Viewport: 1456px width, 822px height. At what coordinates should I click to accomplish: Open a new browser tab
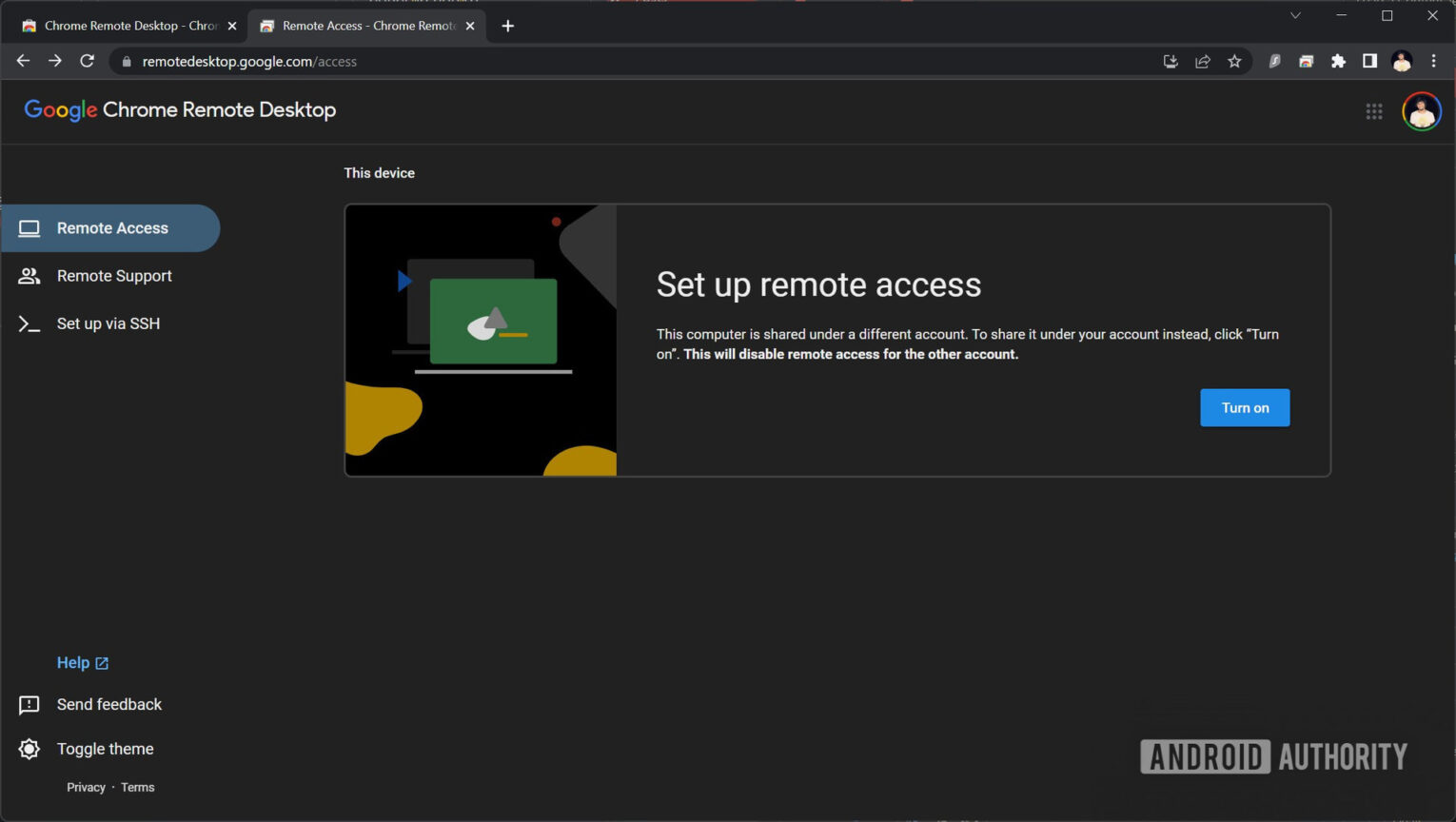point(507,26)
